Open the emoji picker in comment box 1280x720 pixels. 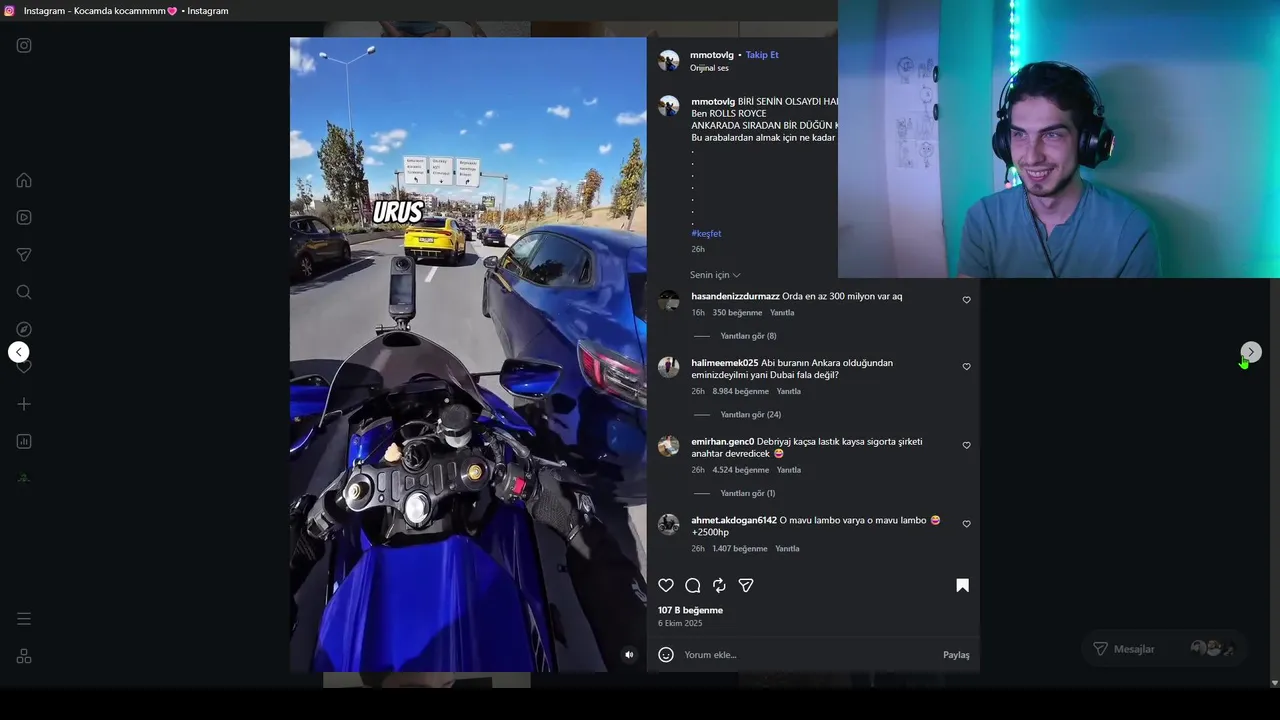pyautogui.click(x=666, y=655)
